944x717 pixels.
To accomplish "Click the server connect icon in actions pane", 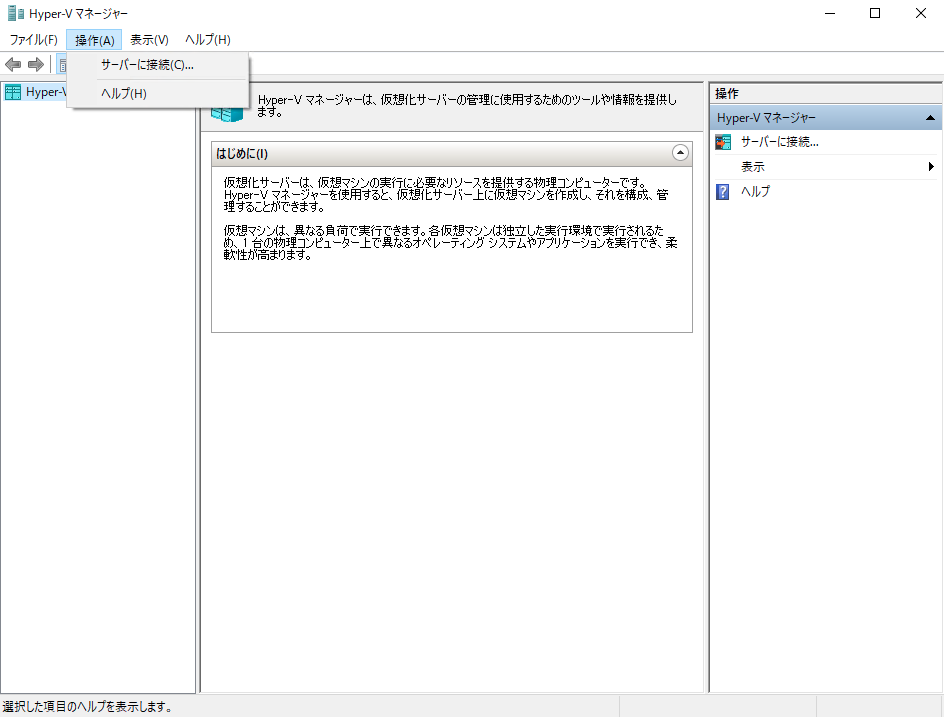I will tap(722, 142).
